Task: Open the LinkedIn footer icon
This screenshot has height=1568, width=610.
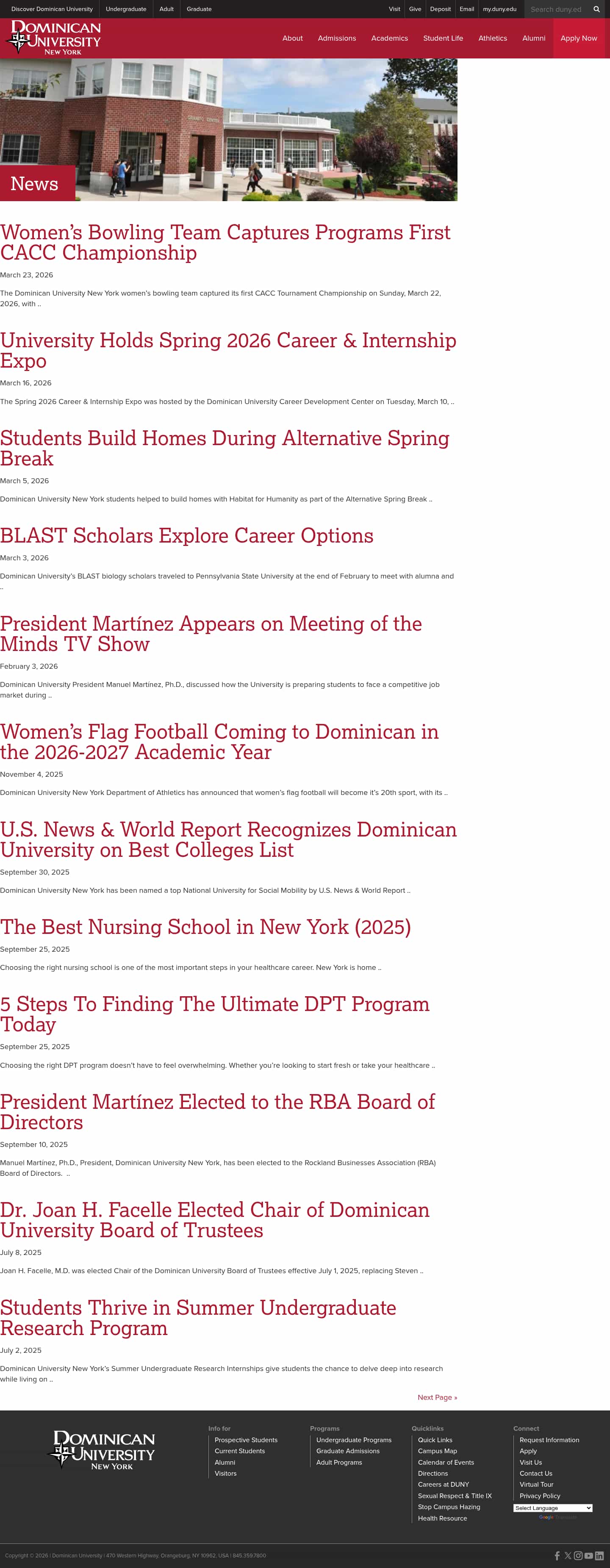Action: pyautogui.click(x=599, y=1555)
